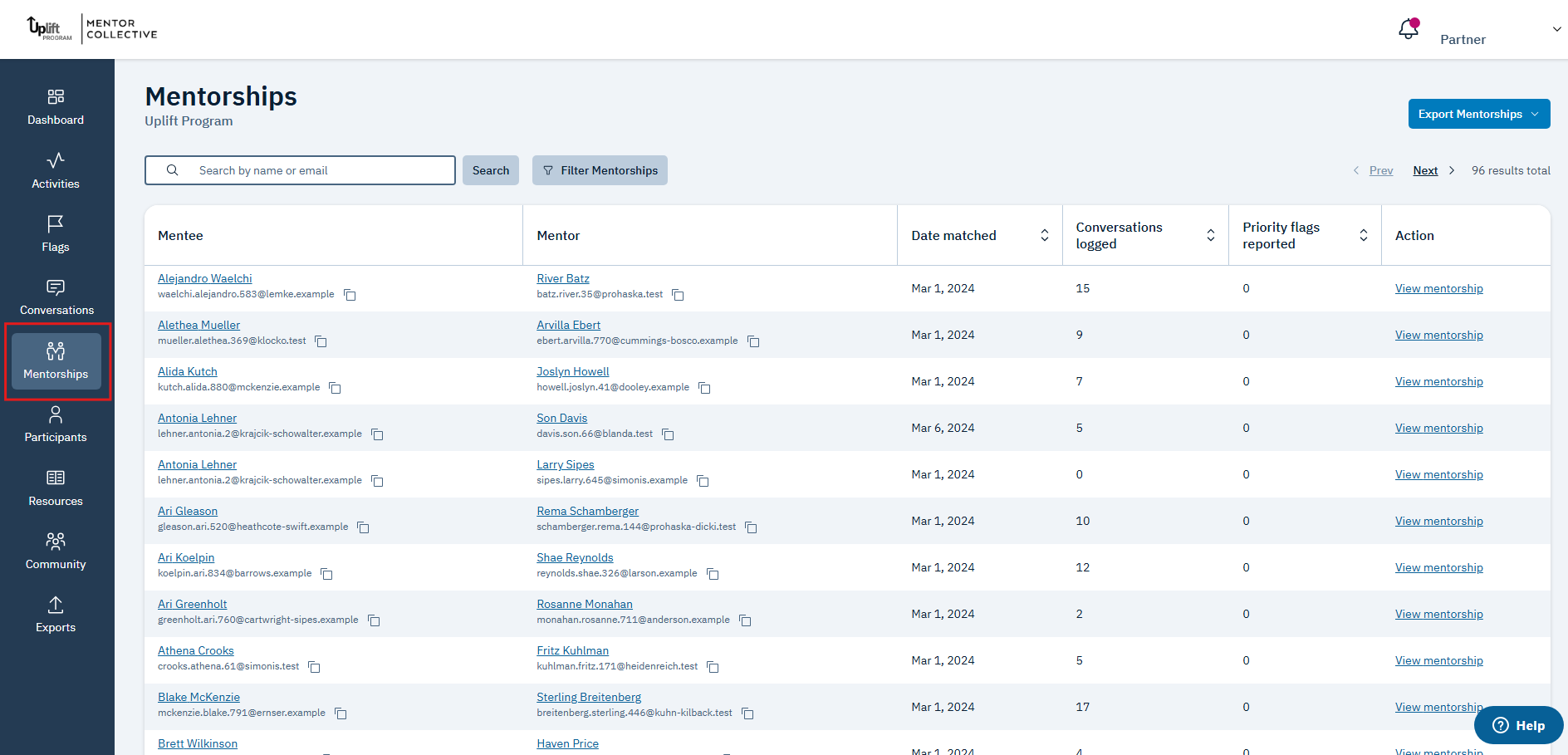Open Alejandro Waelchi's mentee profile
Viewport: 1568px width, 755px height.
(x=205, y=278)
